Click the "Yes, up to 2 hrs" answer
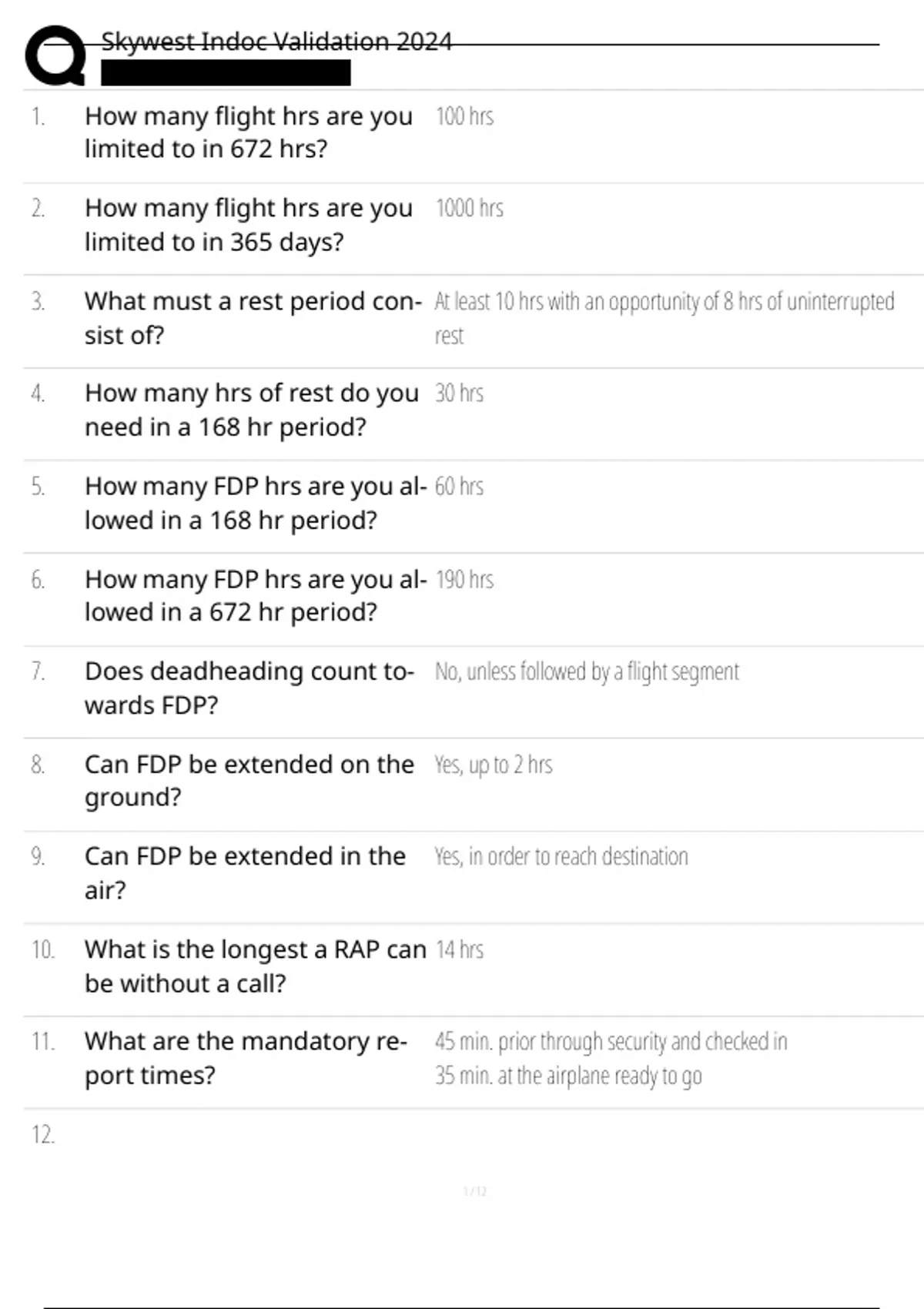Viewport: 924px width, 1309px height. [494, 765]
